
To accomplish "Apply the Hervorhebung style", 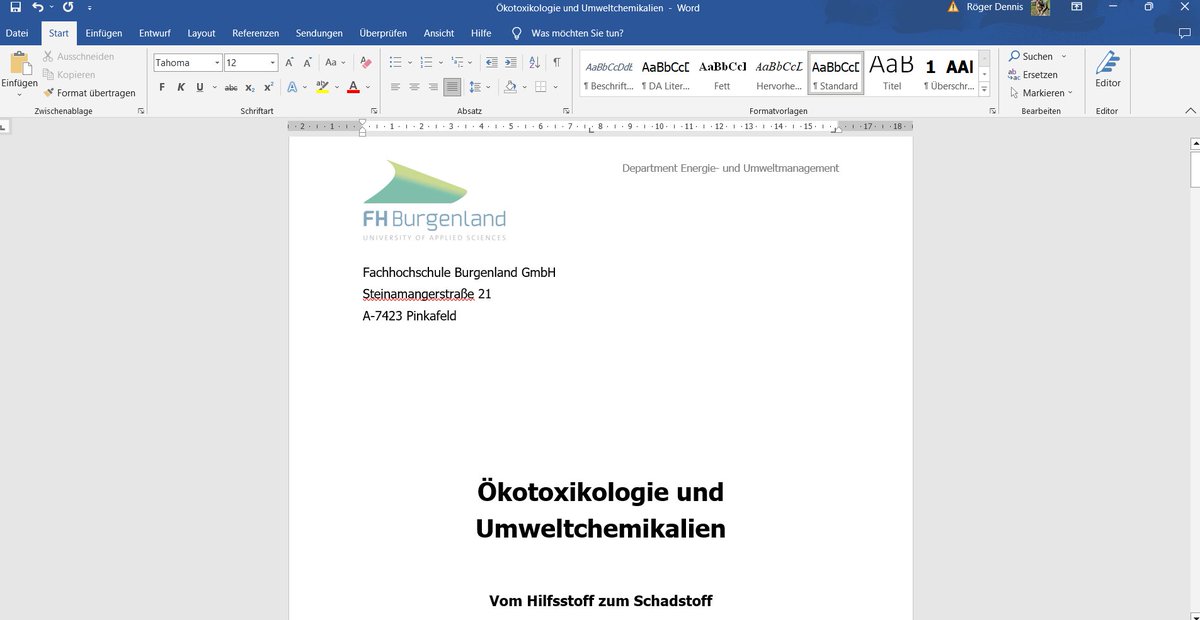I will tap(779, 73).
